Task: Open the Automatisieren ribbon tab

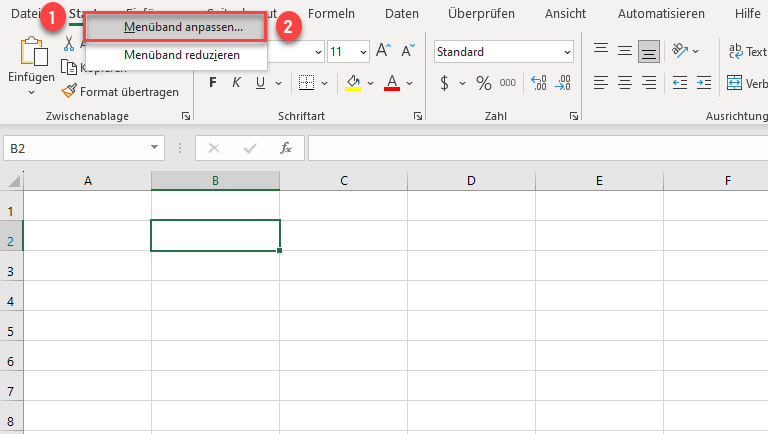Action: point(661,14)
